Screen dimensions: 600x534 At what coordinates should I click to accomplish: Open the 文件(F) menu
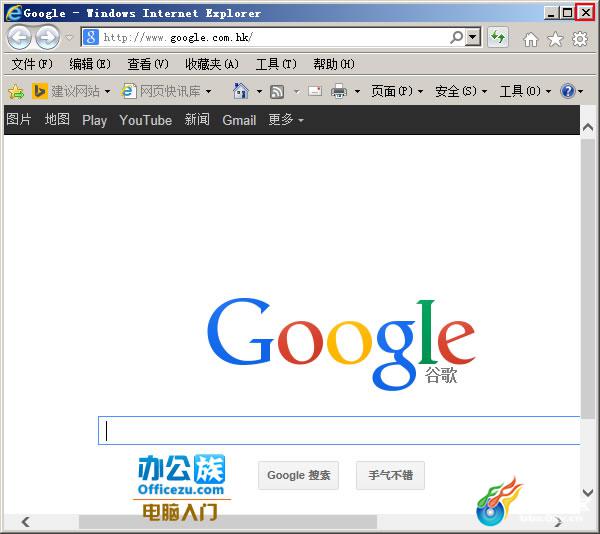pos(32,64)
